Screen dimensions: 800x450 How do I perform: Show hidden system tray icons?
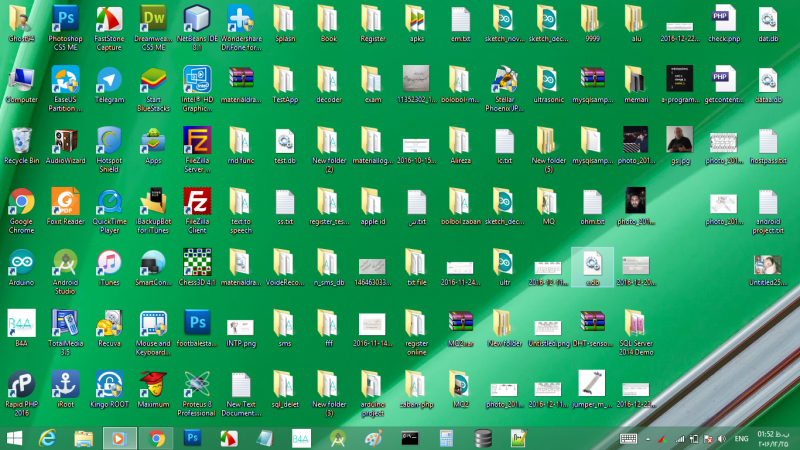(648, 439)
